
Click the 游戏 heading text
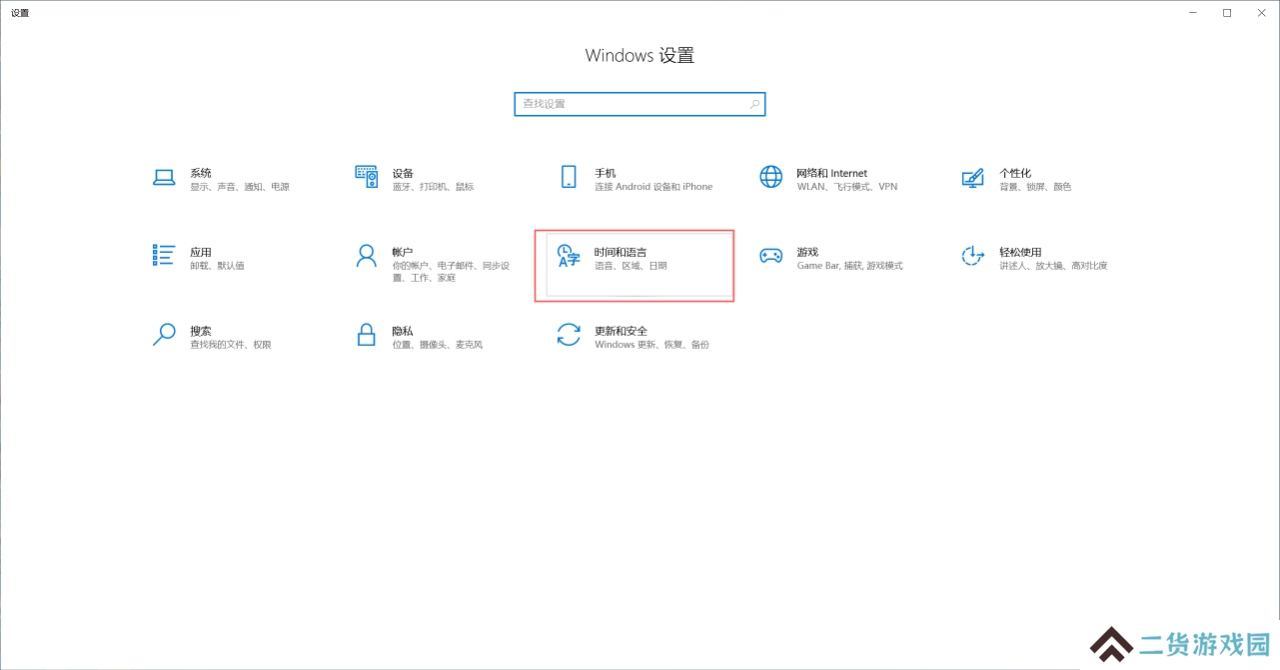click(807, 252)
